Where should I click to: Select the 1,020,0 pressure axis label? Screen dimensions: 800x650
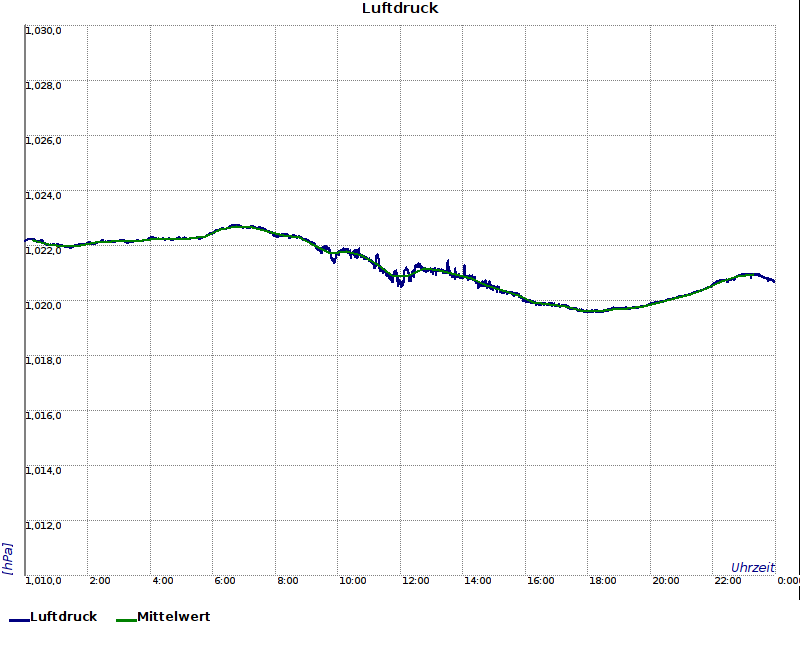(43, 305)
